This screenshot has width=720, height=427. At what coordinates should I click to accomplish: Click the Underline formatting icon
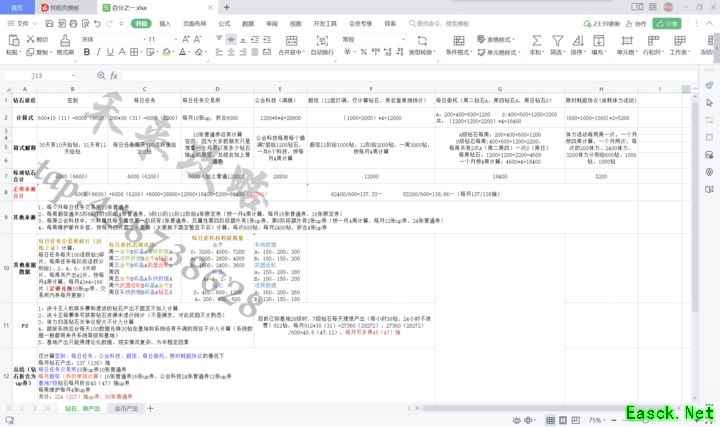109,51
